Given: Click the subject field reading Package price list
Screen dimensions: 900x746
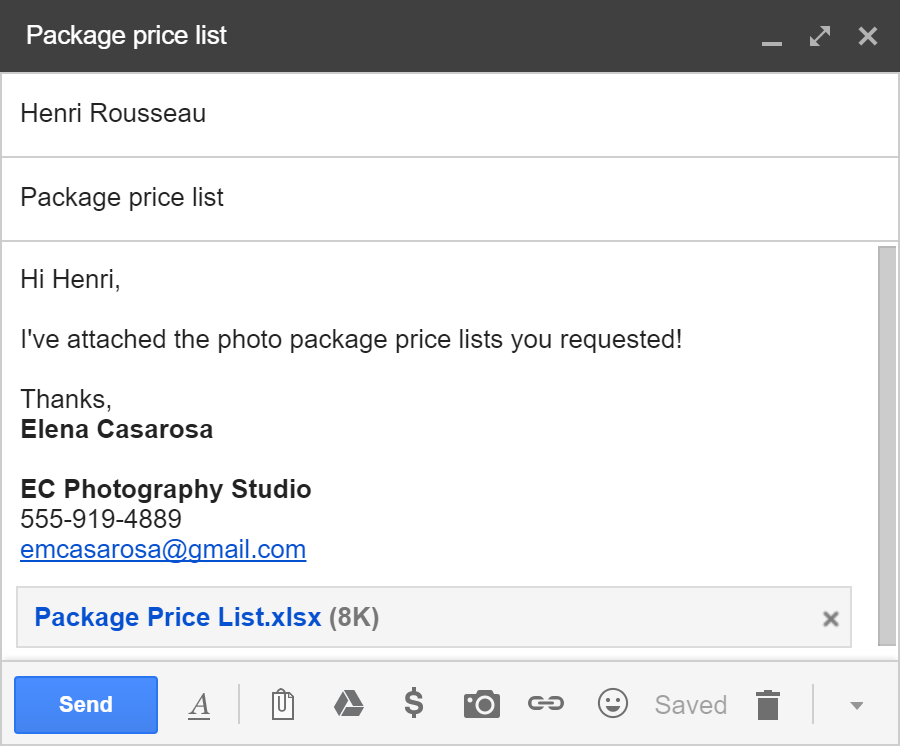Looking at the screenshot, I should pos(450,198).
